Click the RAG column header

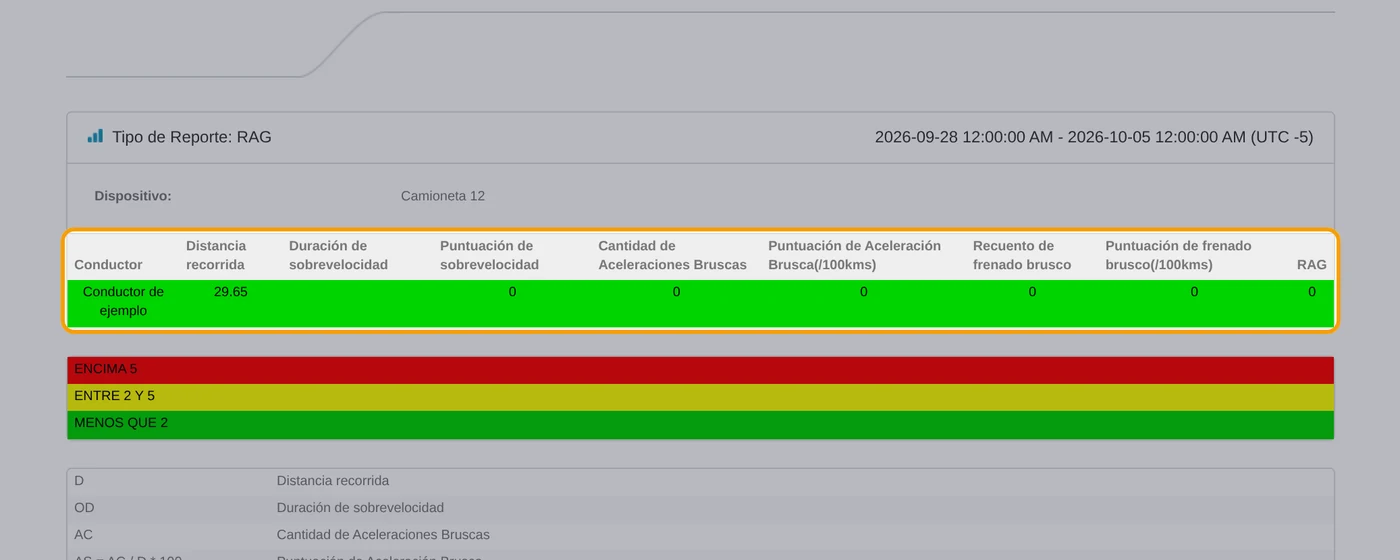point(1311,265)
